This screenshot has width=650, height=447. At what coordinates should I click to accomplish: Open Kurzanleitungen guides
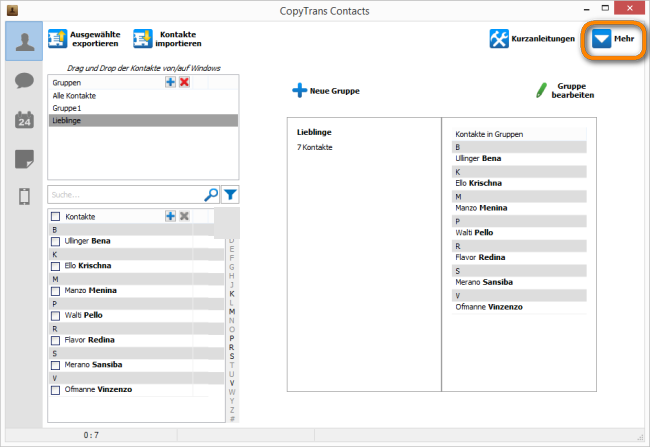(x=532, y=39)
